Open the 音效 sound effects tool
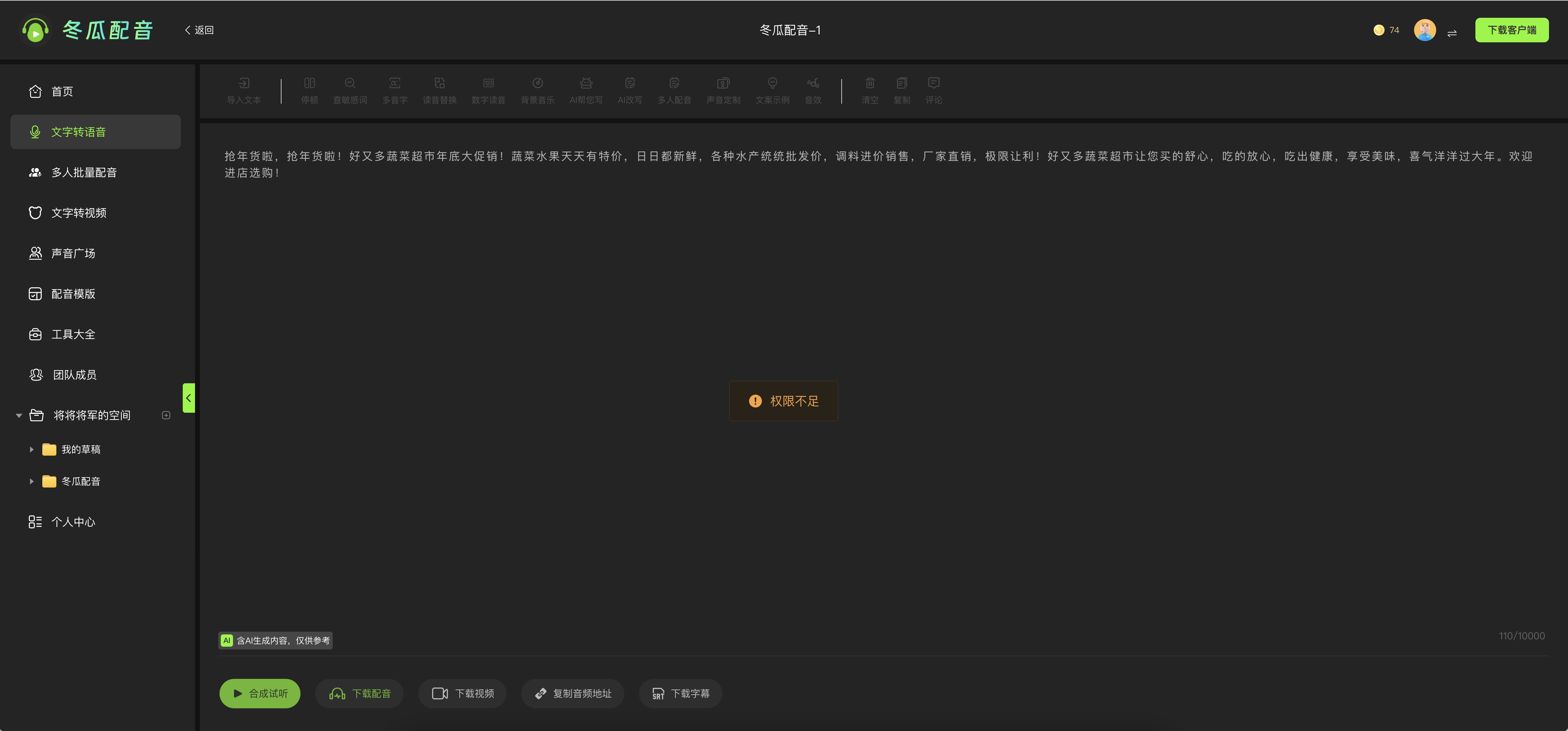The image size is (1568, 731). pos(813,84)
